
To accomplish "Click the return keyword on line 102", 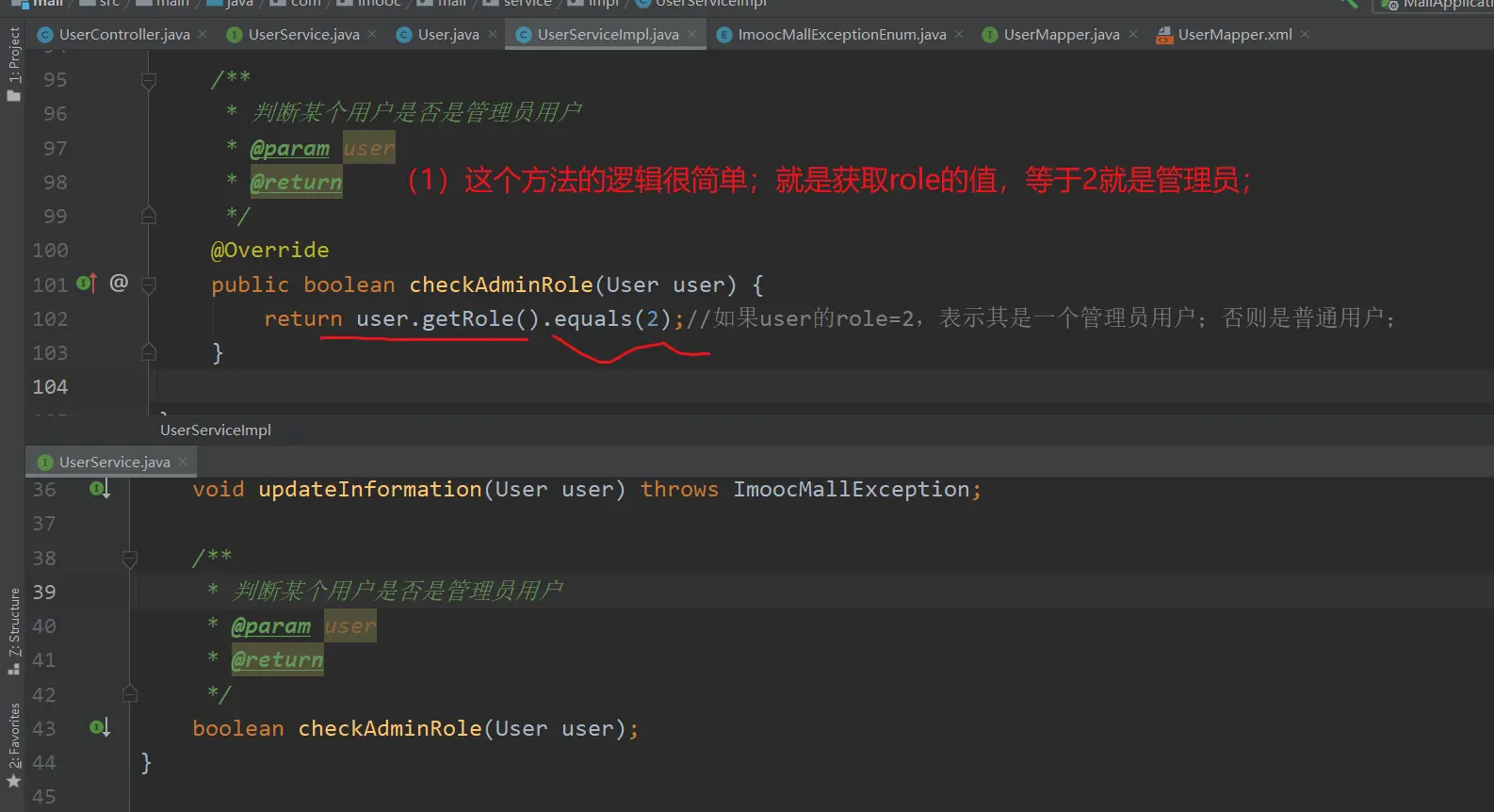I will [303, 318].
